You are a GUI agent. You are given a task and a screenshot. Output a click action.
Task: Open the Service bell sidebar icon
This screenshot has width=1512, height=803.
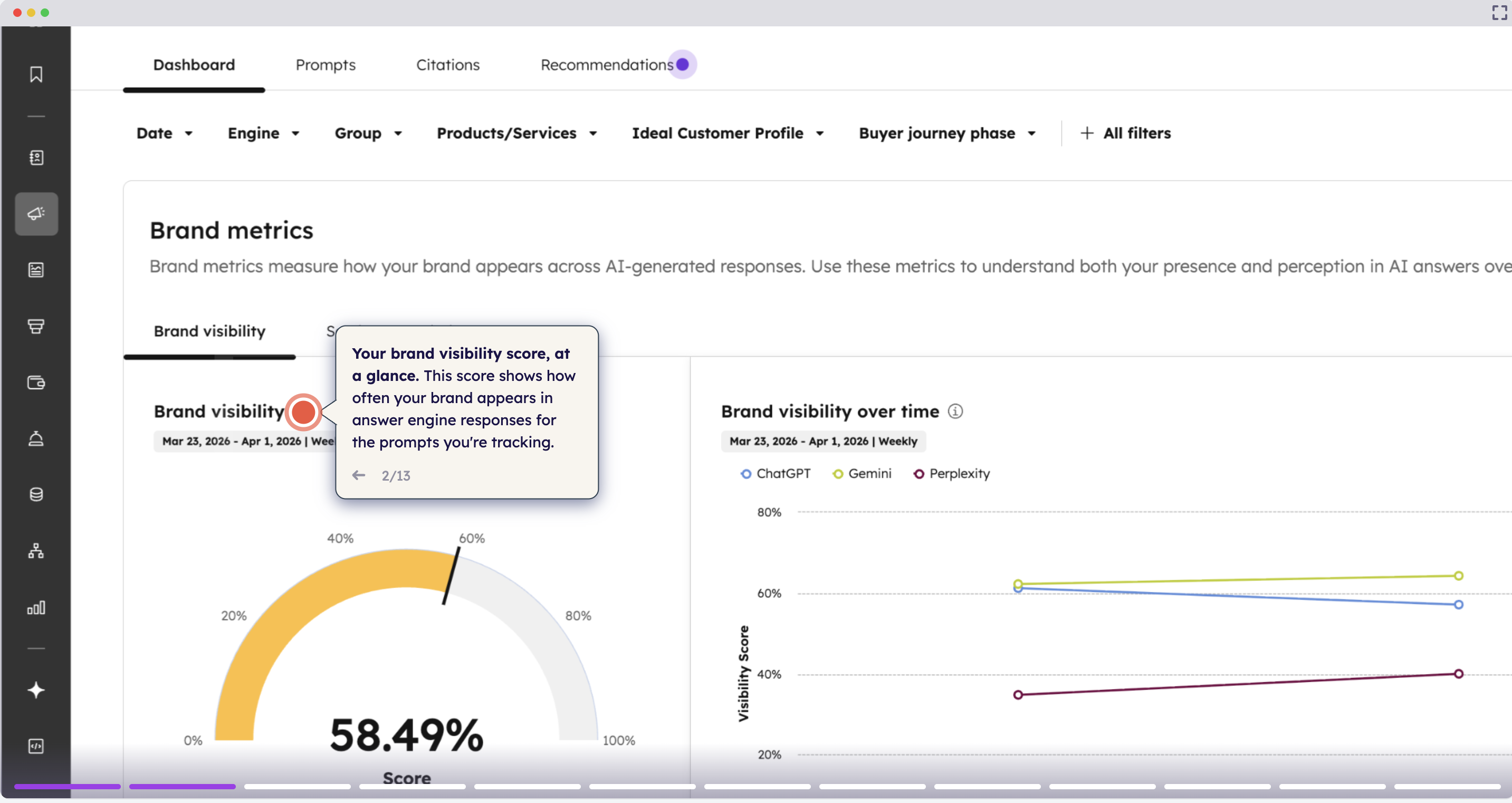tap(36, 438)
